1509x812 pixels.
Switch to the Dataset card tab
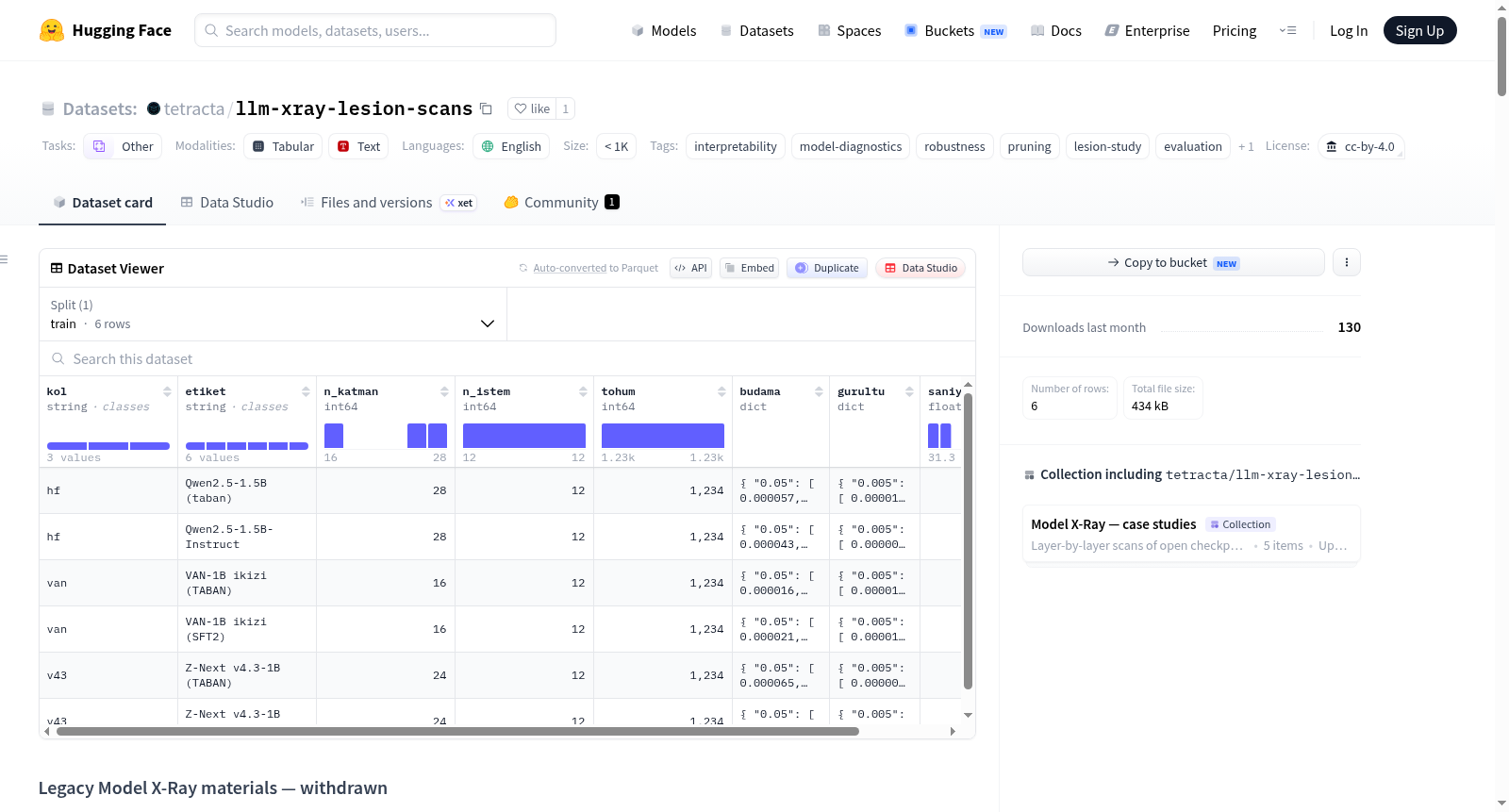103,203
